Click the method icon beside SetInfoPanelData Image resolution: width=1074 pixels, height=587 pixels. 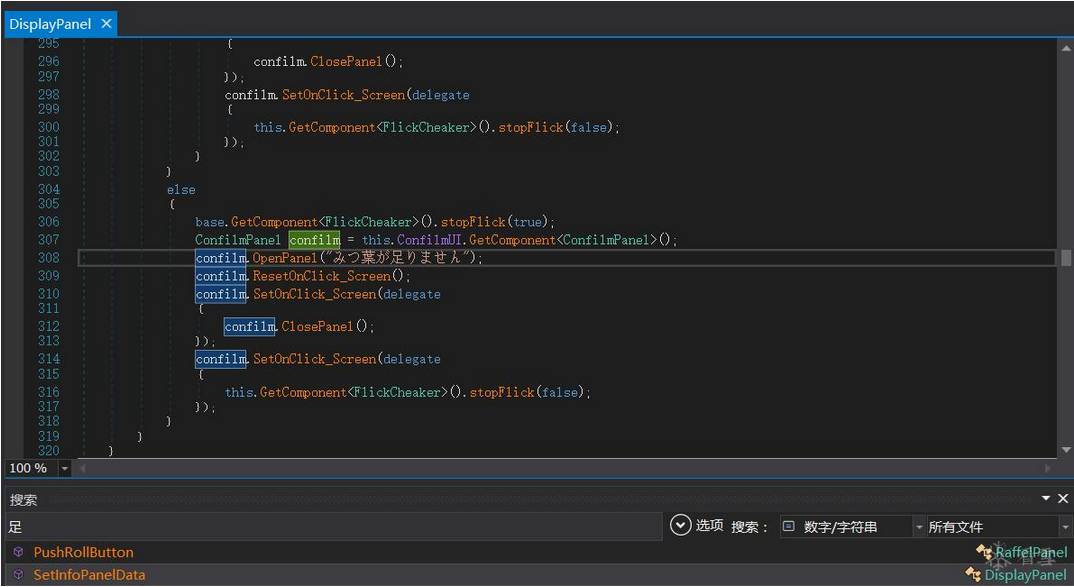18,575
